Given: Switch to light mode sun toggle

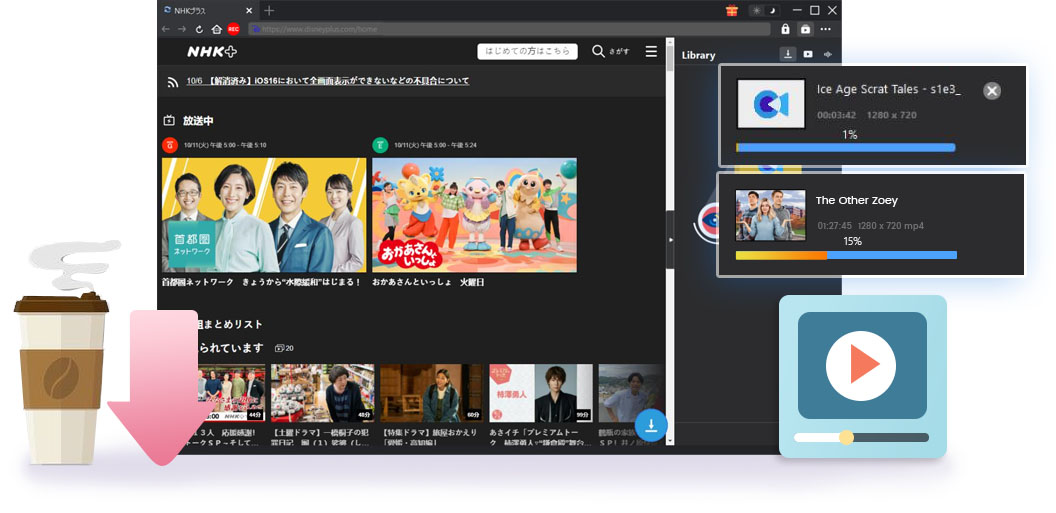Looking at the screenshot, I should pyautogui.click(x=757, y=10).
